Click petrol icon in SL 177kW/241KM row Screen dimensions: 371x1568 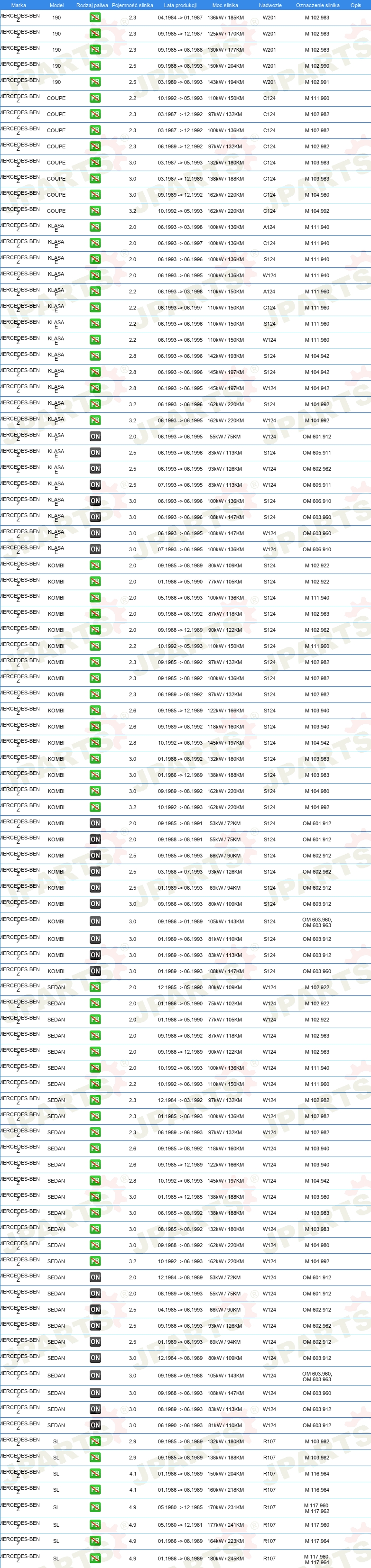[95, 1526]
